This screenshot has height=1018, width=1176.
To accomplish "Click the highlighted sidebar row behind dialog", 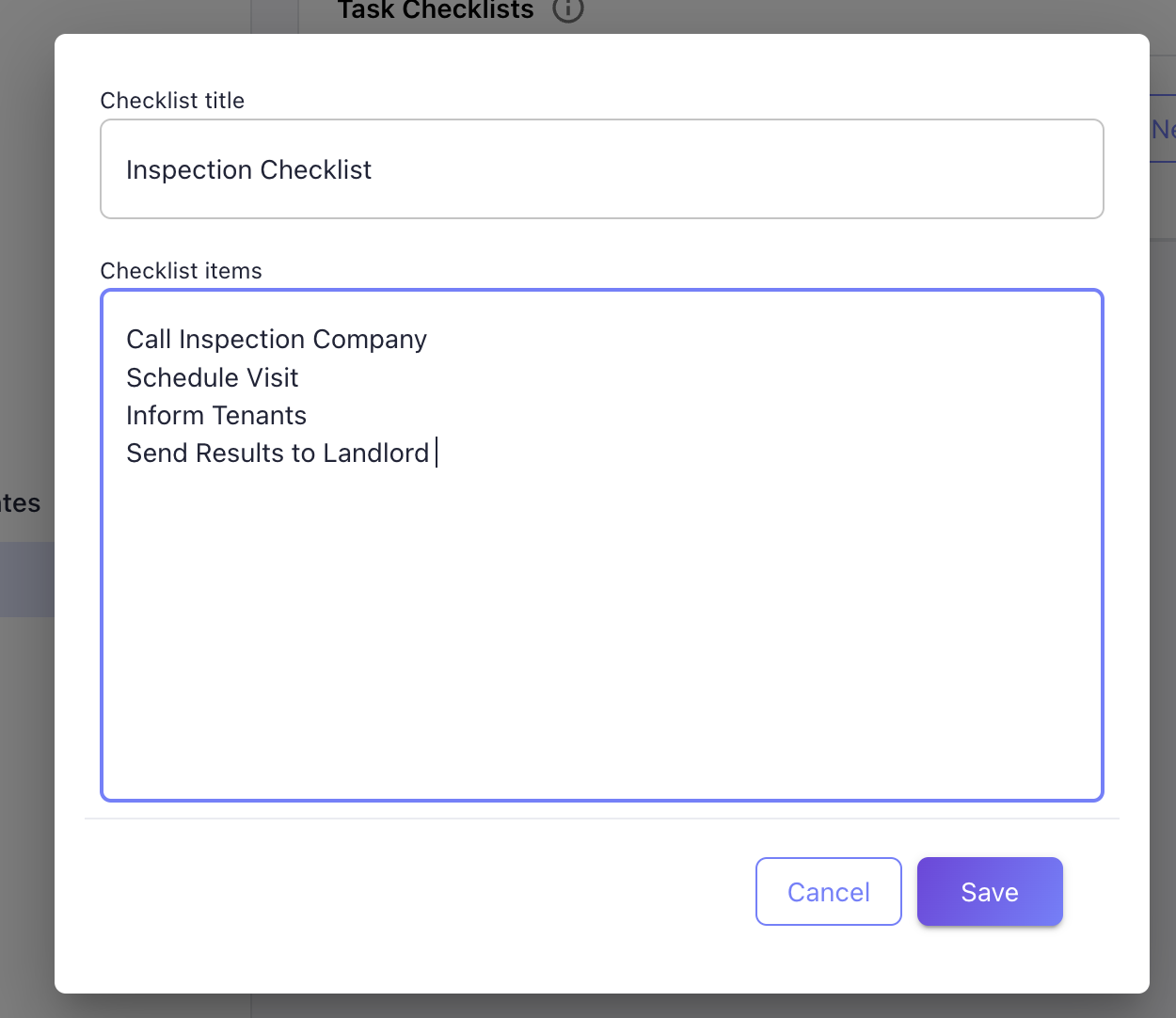I will [x=26, y=580].
